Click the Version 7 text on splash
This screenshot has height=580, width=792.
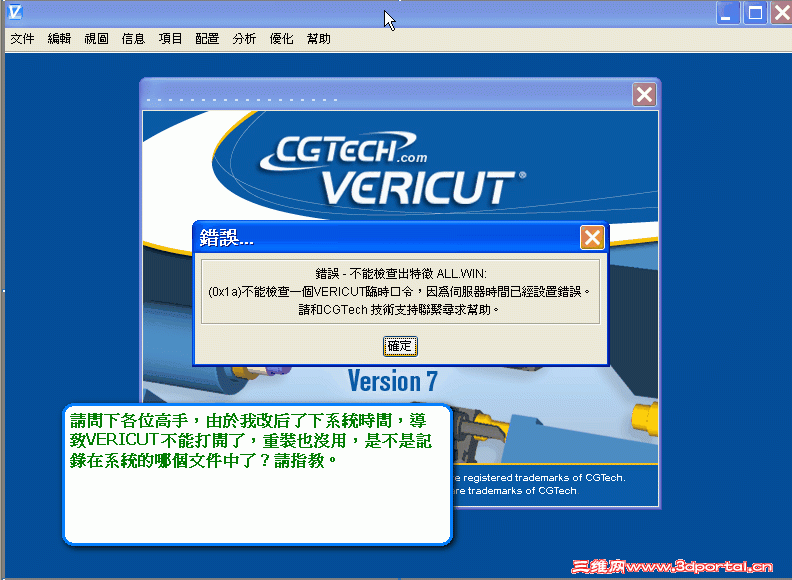[392, 381]
